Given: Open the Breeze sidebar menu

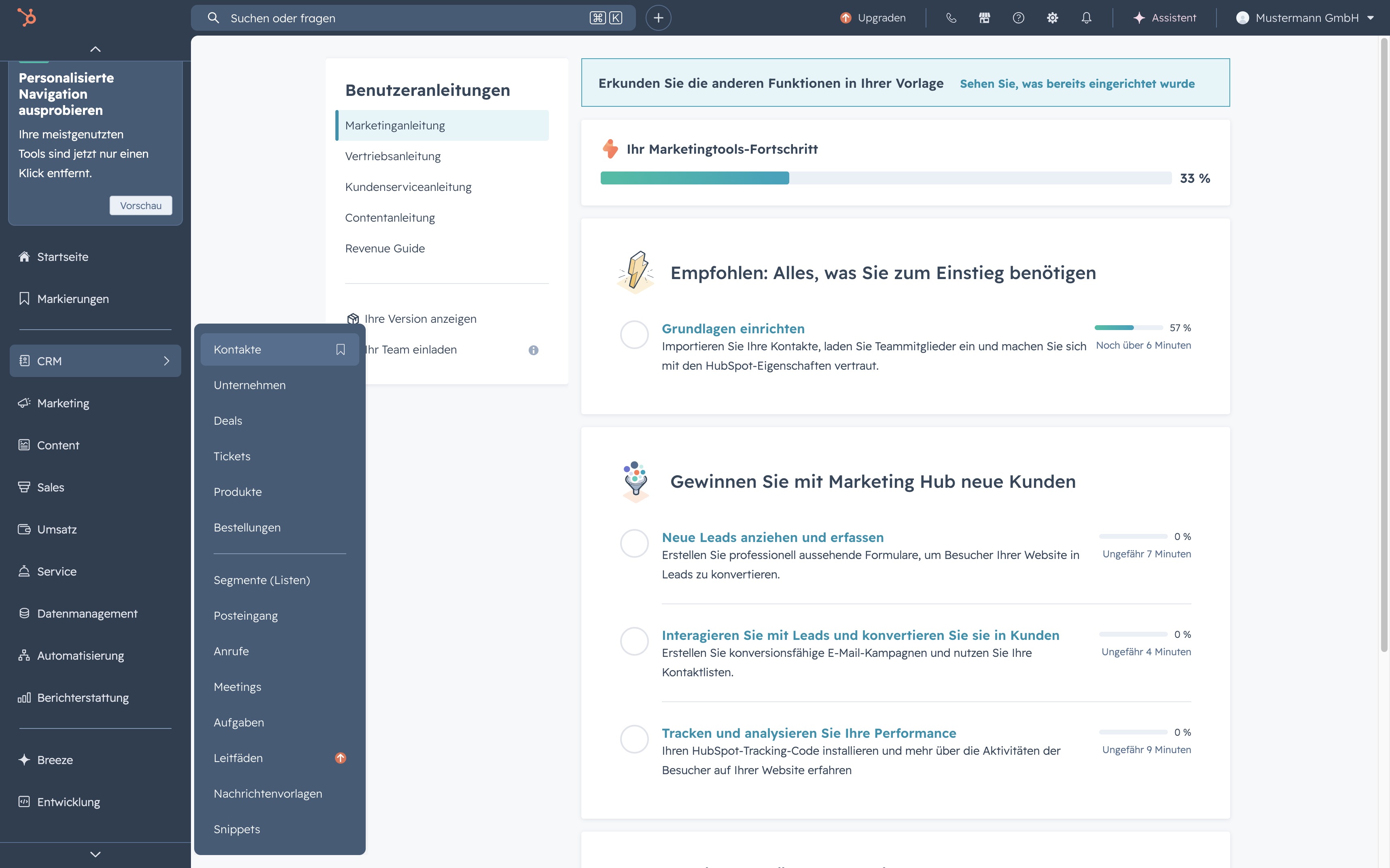Looking at the screenshot, I should (95, 760).
